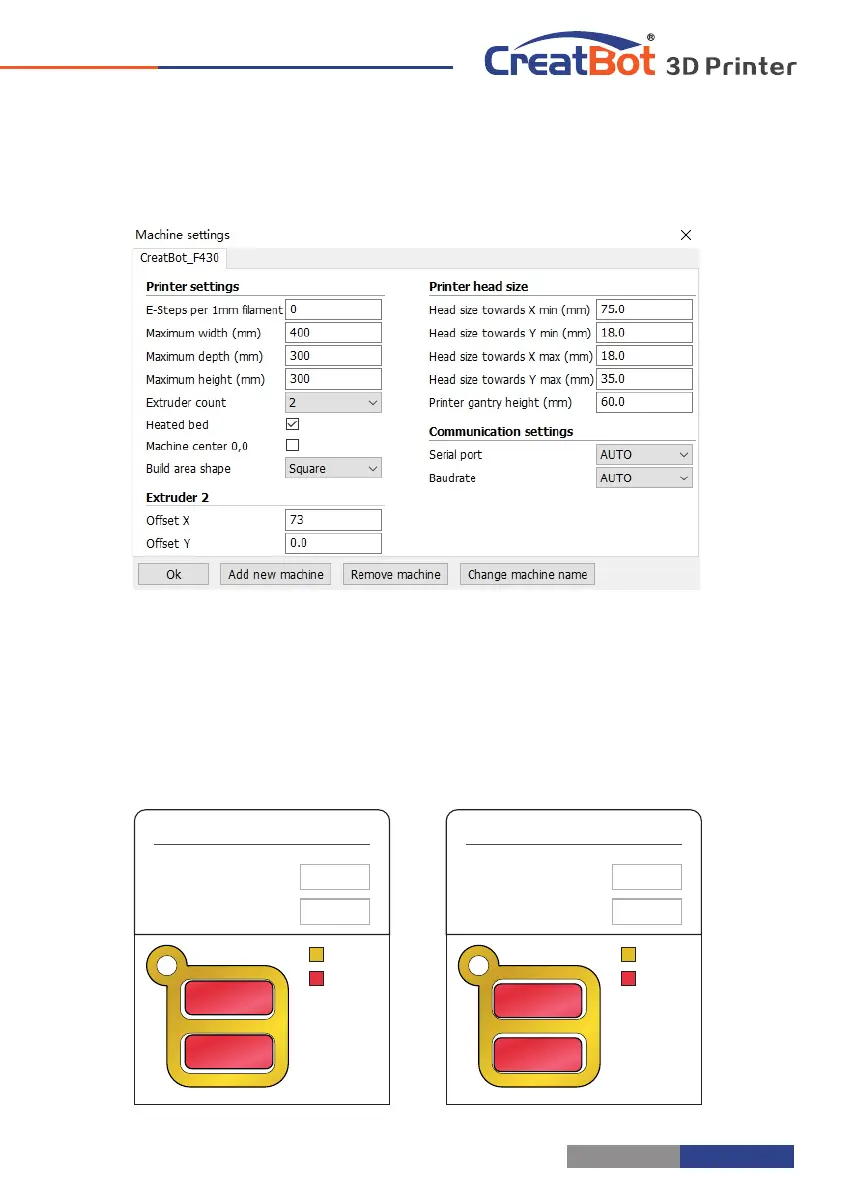Image resolution: width=842 pixels, height=1191 pixels.
Task: Enable the Machine center 0,0 checkbox
Action: pos(292,446)
